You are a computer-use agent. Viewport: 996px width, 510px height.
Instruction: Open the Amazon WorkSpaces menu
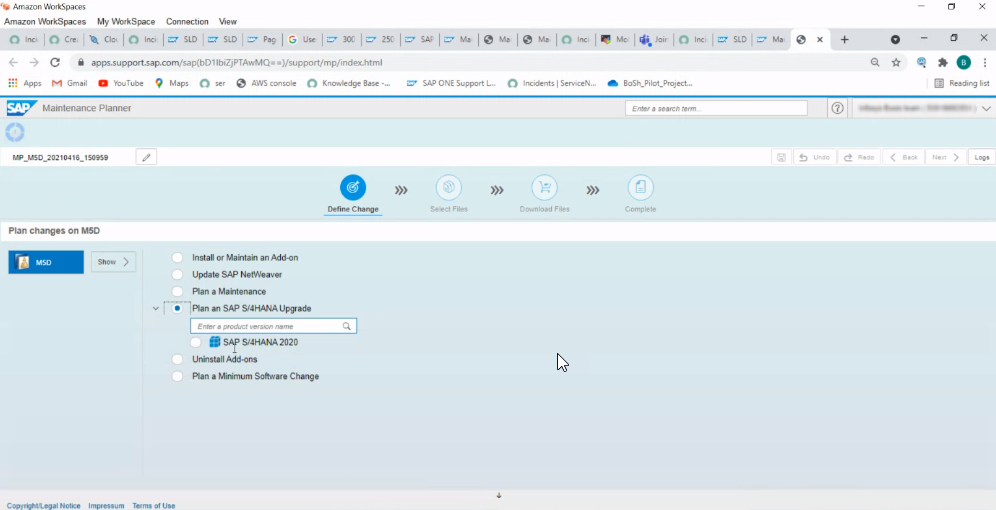point(44,22)
